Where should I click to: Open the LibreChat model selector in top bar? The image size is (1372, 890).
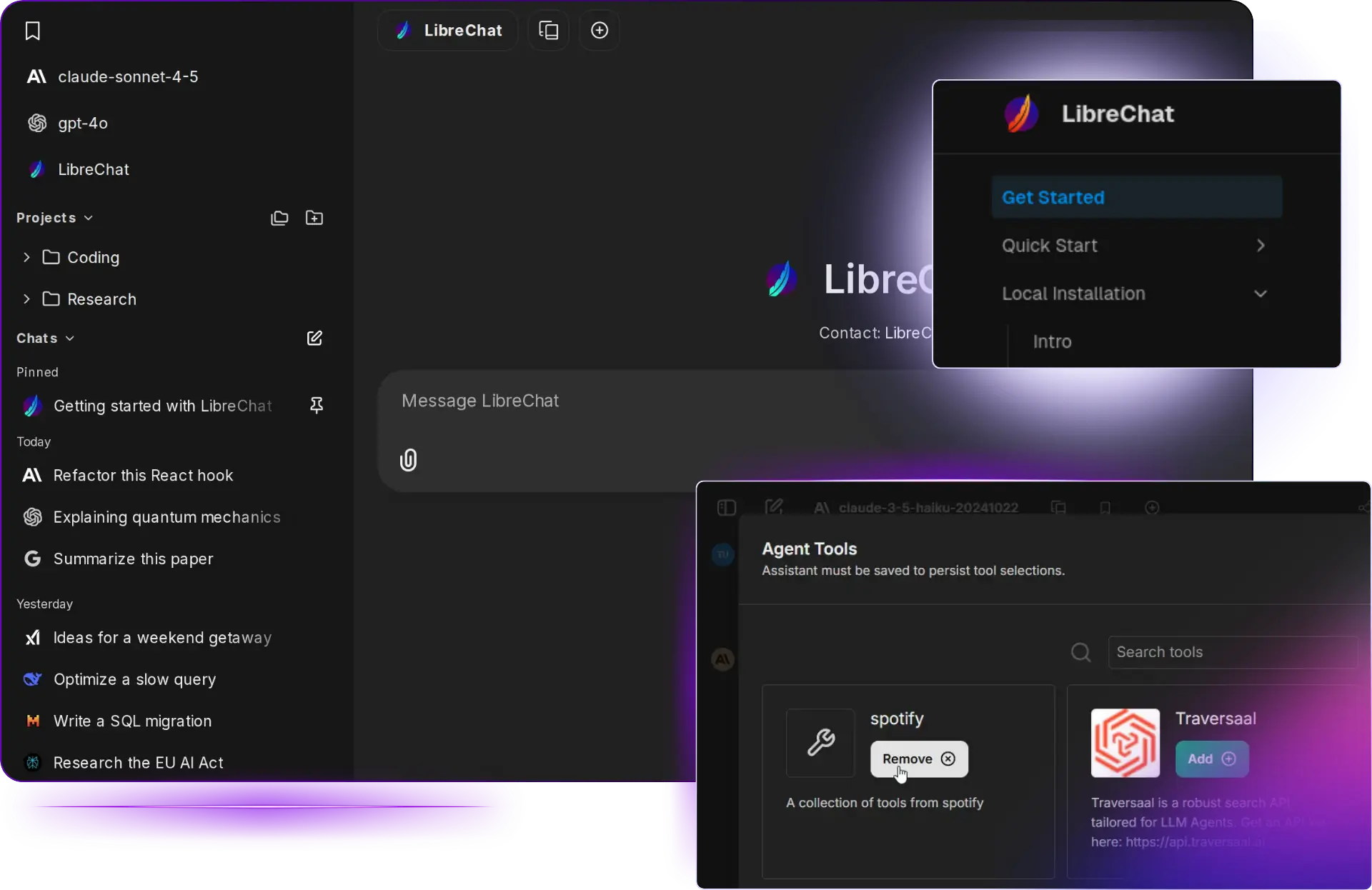pos(448,30)
